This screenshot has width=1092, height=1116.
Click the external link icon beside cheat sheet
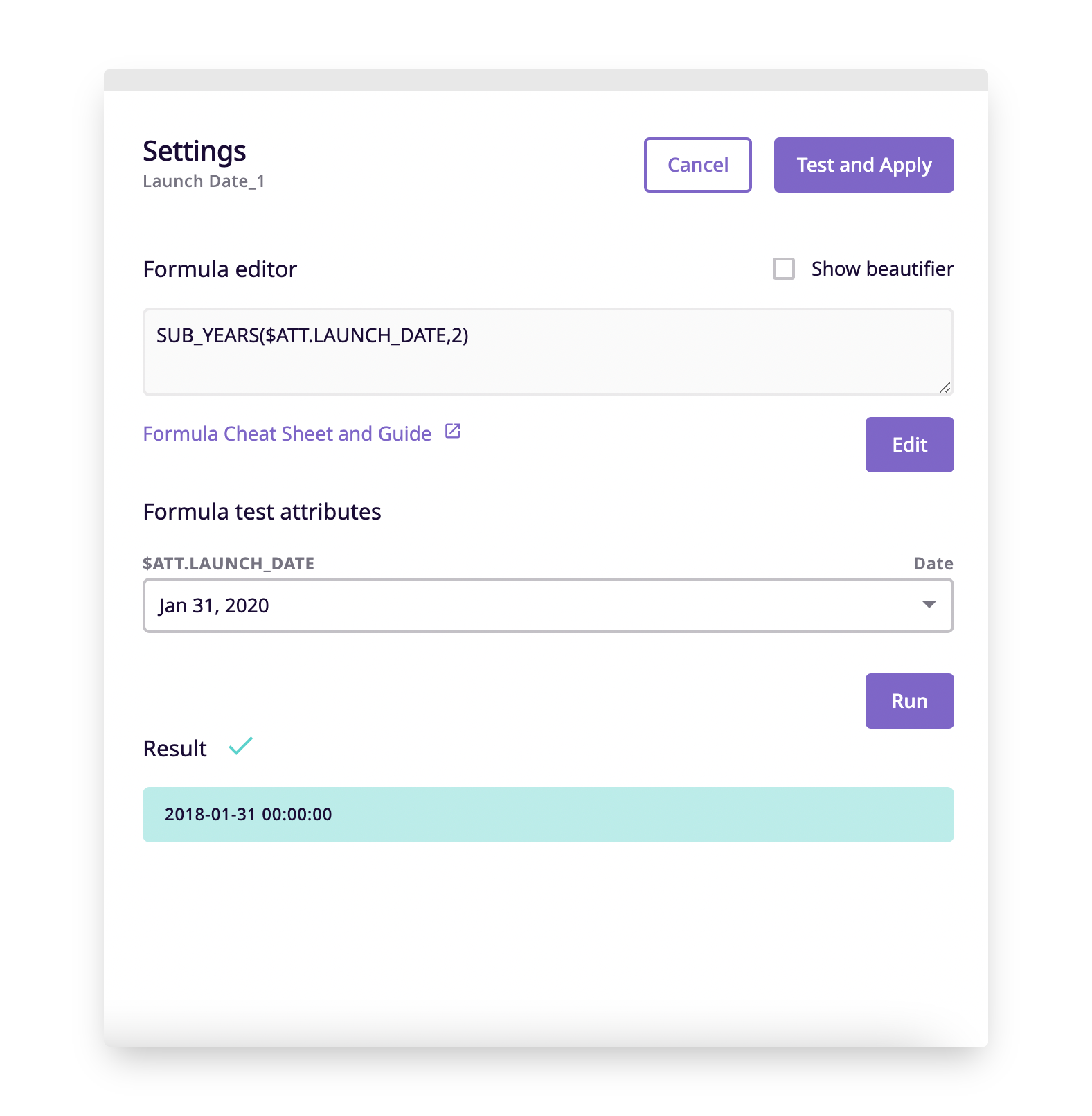coord(453,432)
